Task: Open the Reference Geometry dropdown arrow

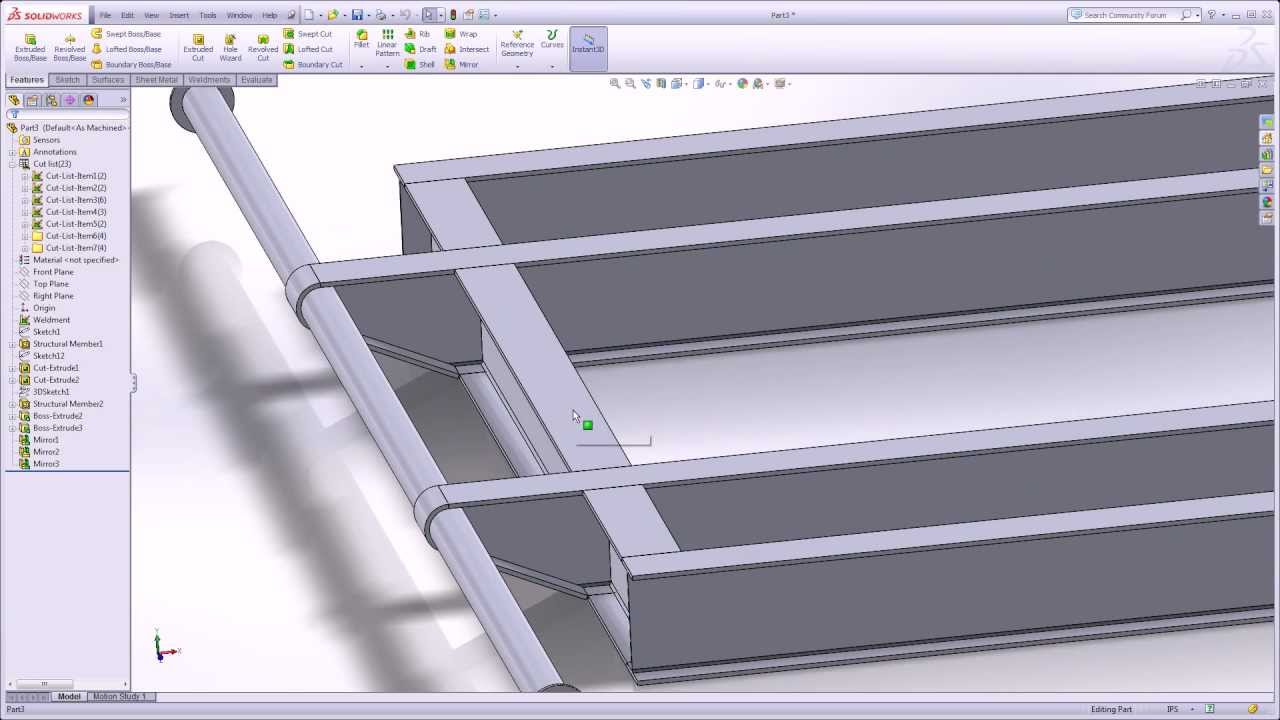Action: click(x=517, y=66)
